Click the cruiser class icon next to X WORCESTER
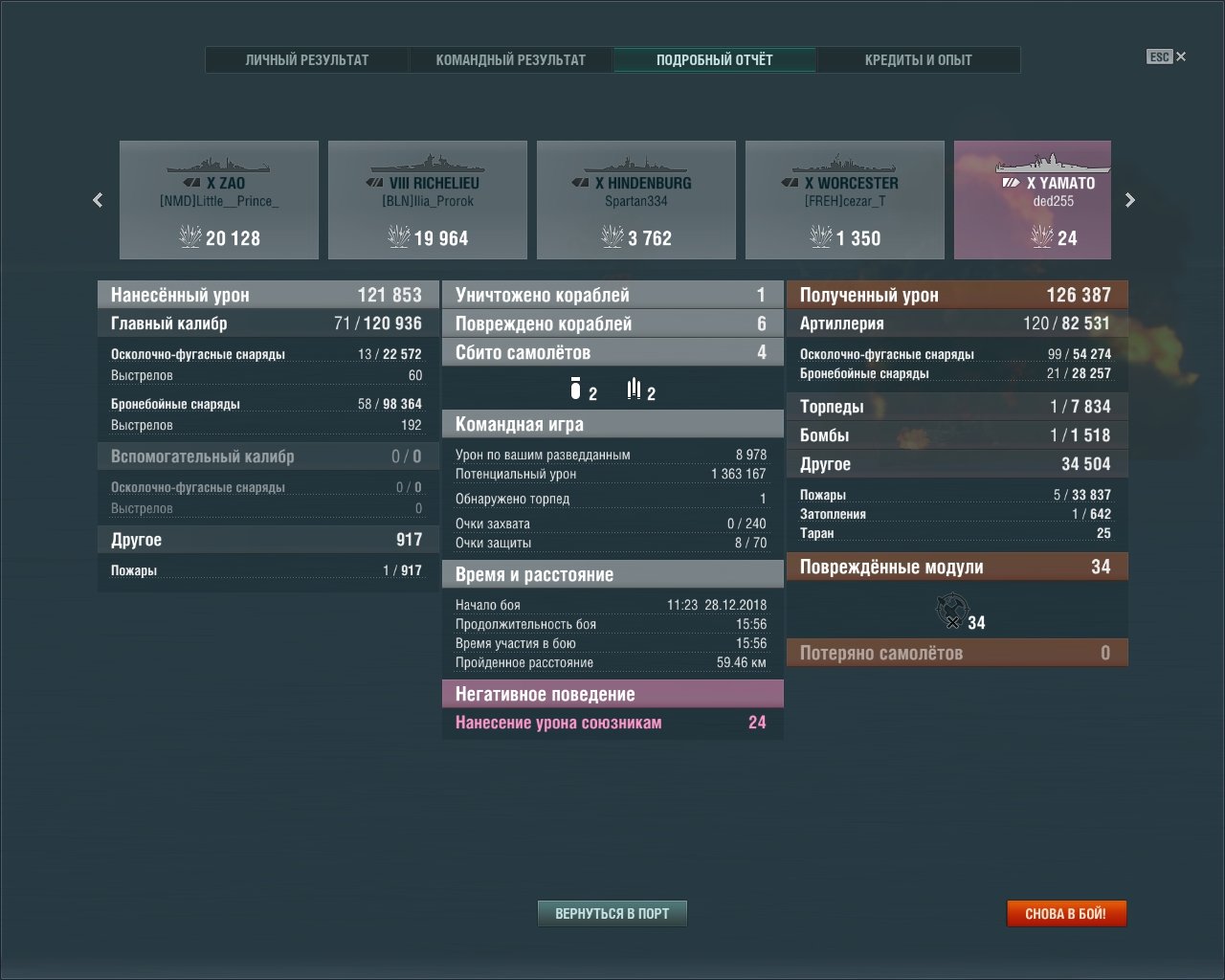The height and width of the screenshot is (980, 1225). (x=790, y=183)
